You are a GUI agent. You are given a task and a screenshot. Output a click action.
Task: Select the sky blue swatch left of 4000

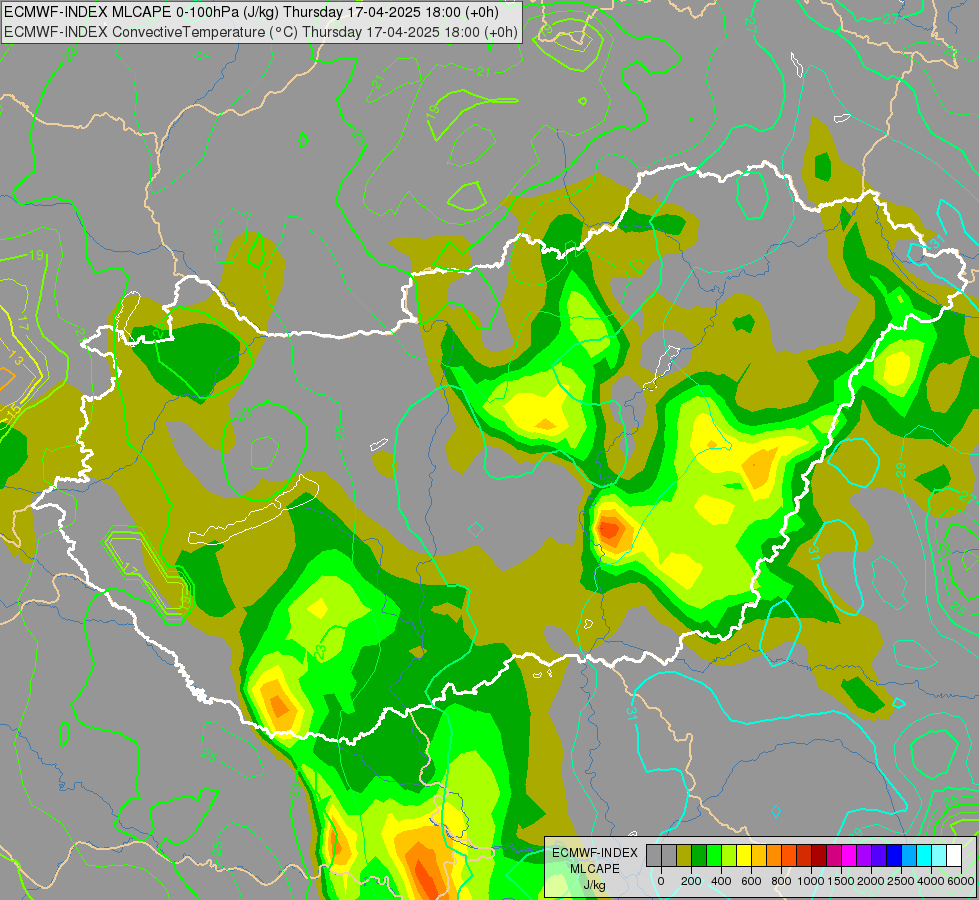910,855
